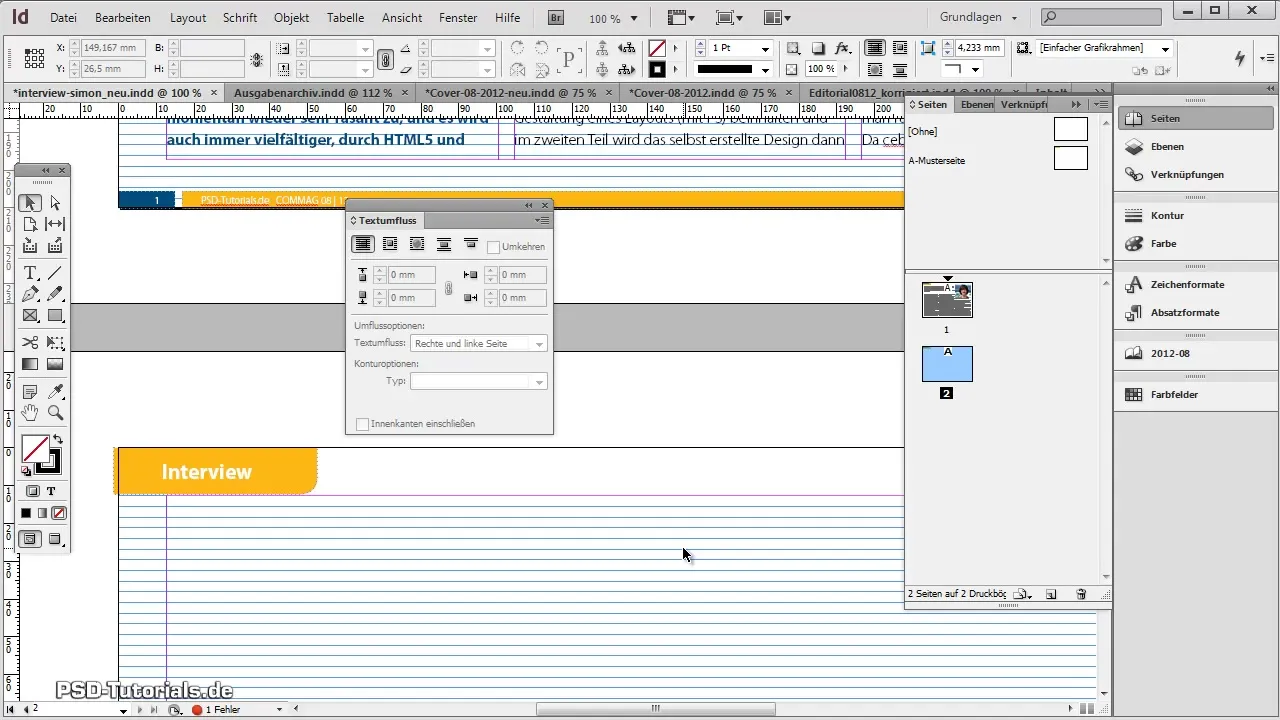This screenshot has height=720, width=1280.
Task: Open the Textumfluss panel flyout menu
Action: pos(542,220)
